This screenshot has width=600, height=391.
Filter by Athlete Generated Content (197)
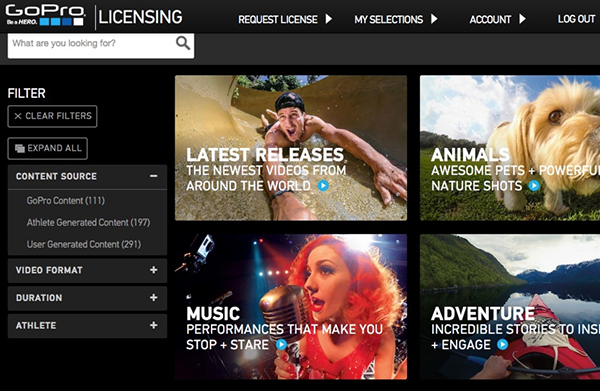click(x=88, y=222)
